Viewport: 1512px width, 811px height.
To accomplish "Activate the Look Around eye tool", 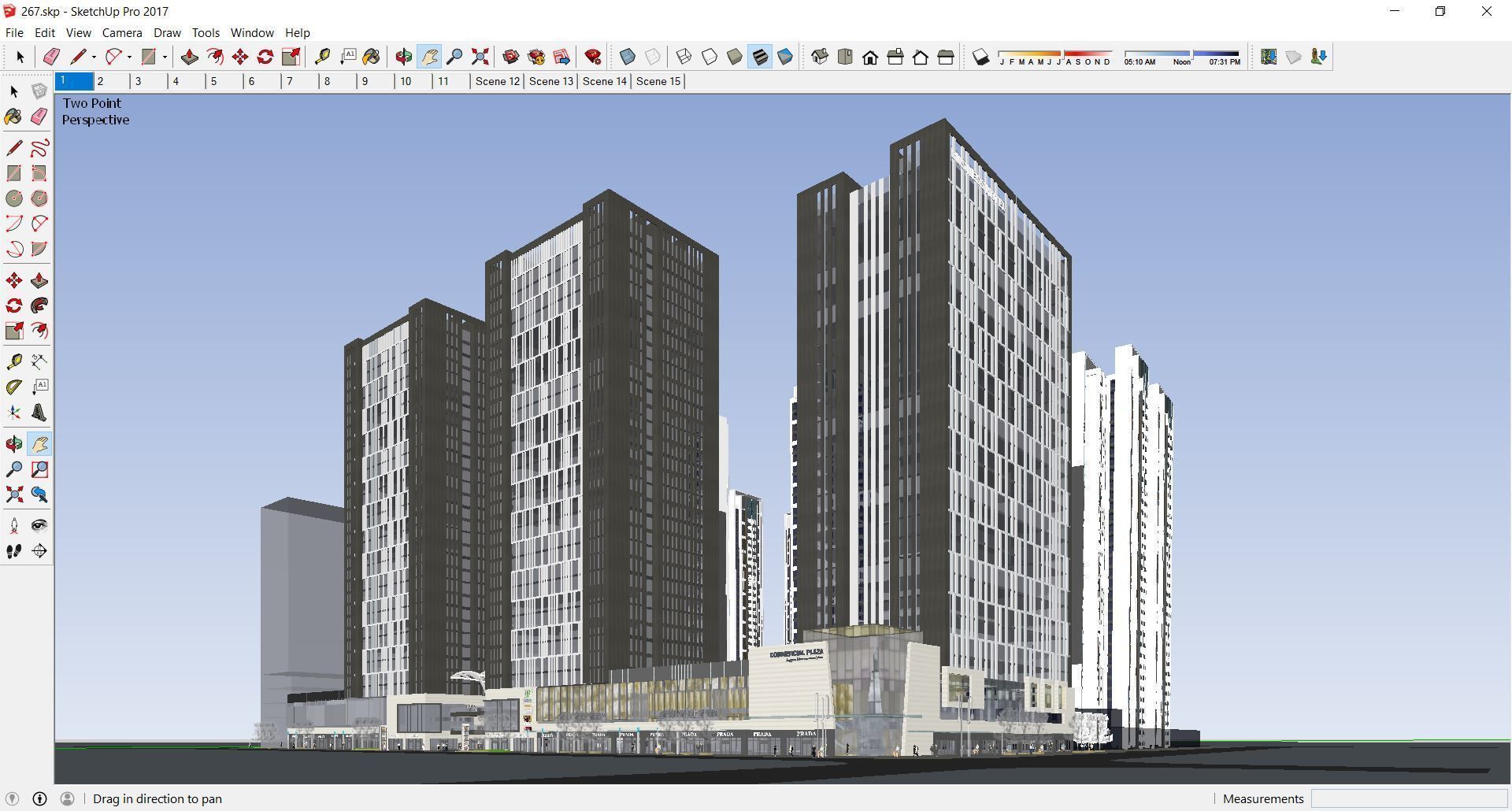I will pyautogui.click(x=39, y=526).
